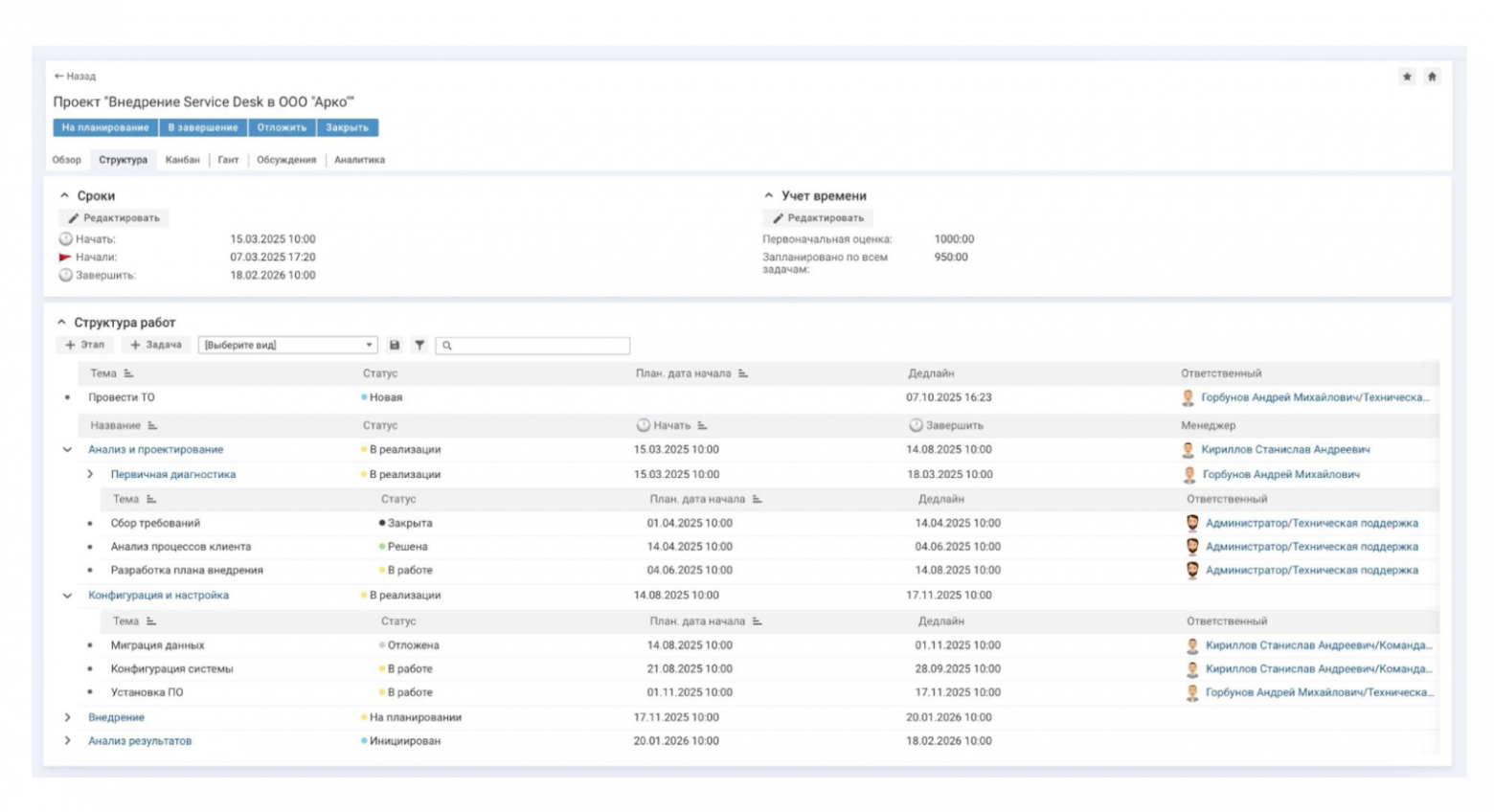1494x812 pixels.
Task: Click the Отложить button
Action: pyautogui.click(x=282, y=127)
